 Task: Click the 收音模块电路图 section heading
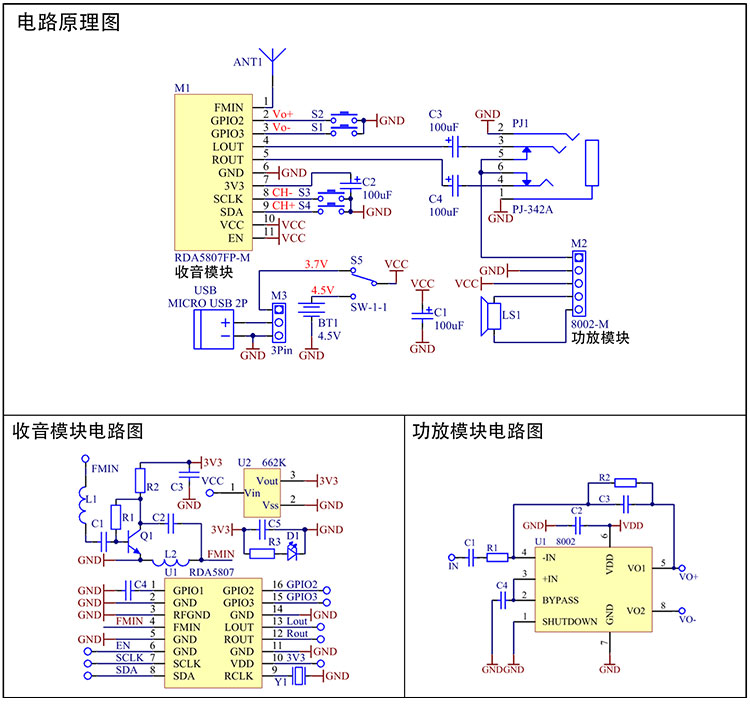78,431
